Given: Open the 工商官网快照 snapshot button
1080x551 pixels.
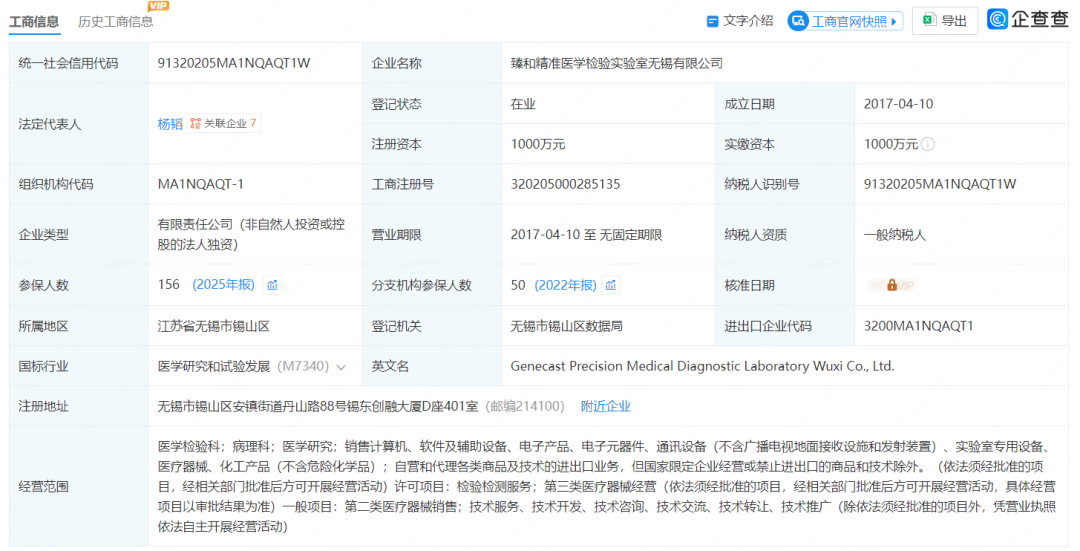Looking at the screenshot, I should click(845, 21).
